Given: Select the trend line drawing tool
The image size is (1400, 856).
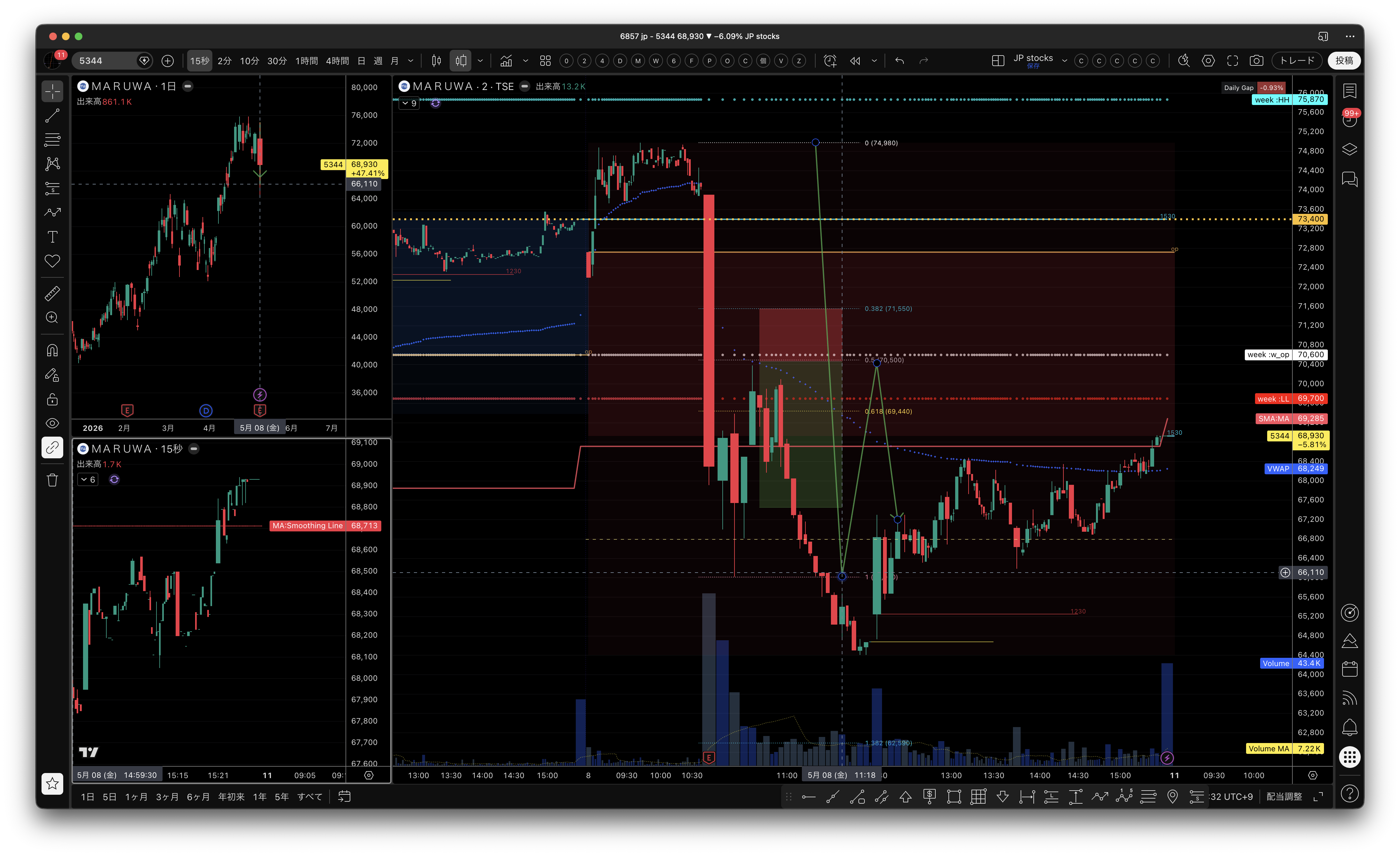Looking at the screenshot, I should point(52,116).
